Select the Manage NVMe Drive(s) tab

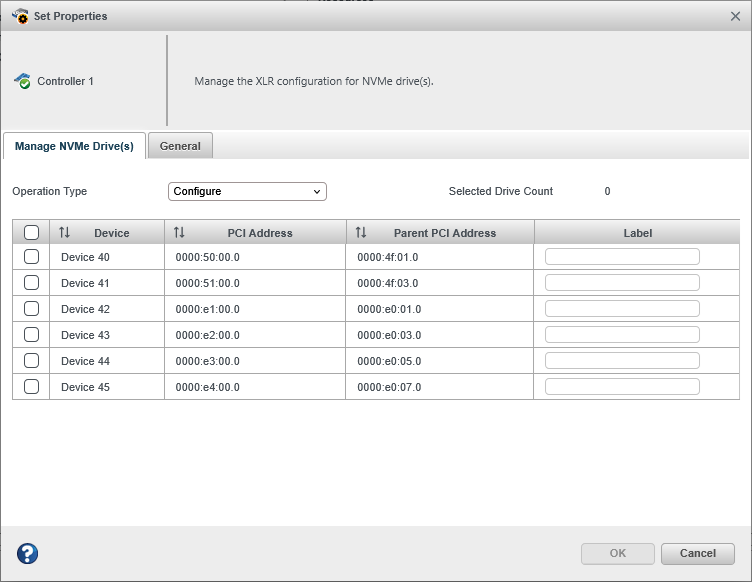pos(74,146)
